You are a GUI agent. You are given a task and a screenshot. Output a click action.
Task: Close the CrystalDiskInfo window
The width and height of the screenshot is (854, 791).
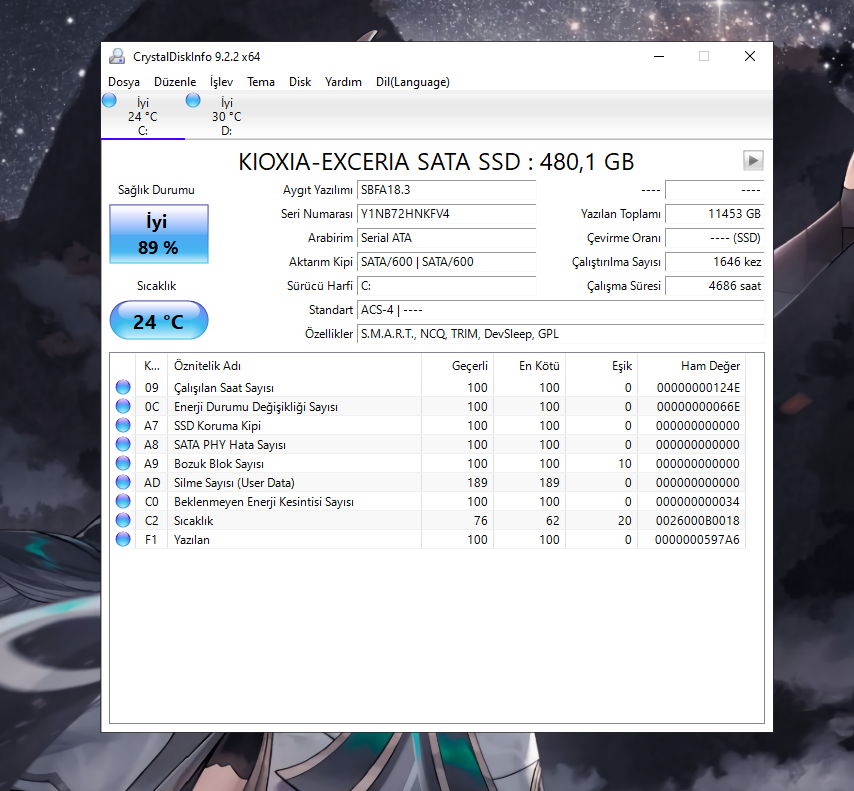(749, 56)
